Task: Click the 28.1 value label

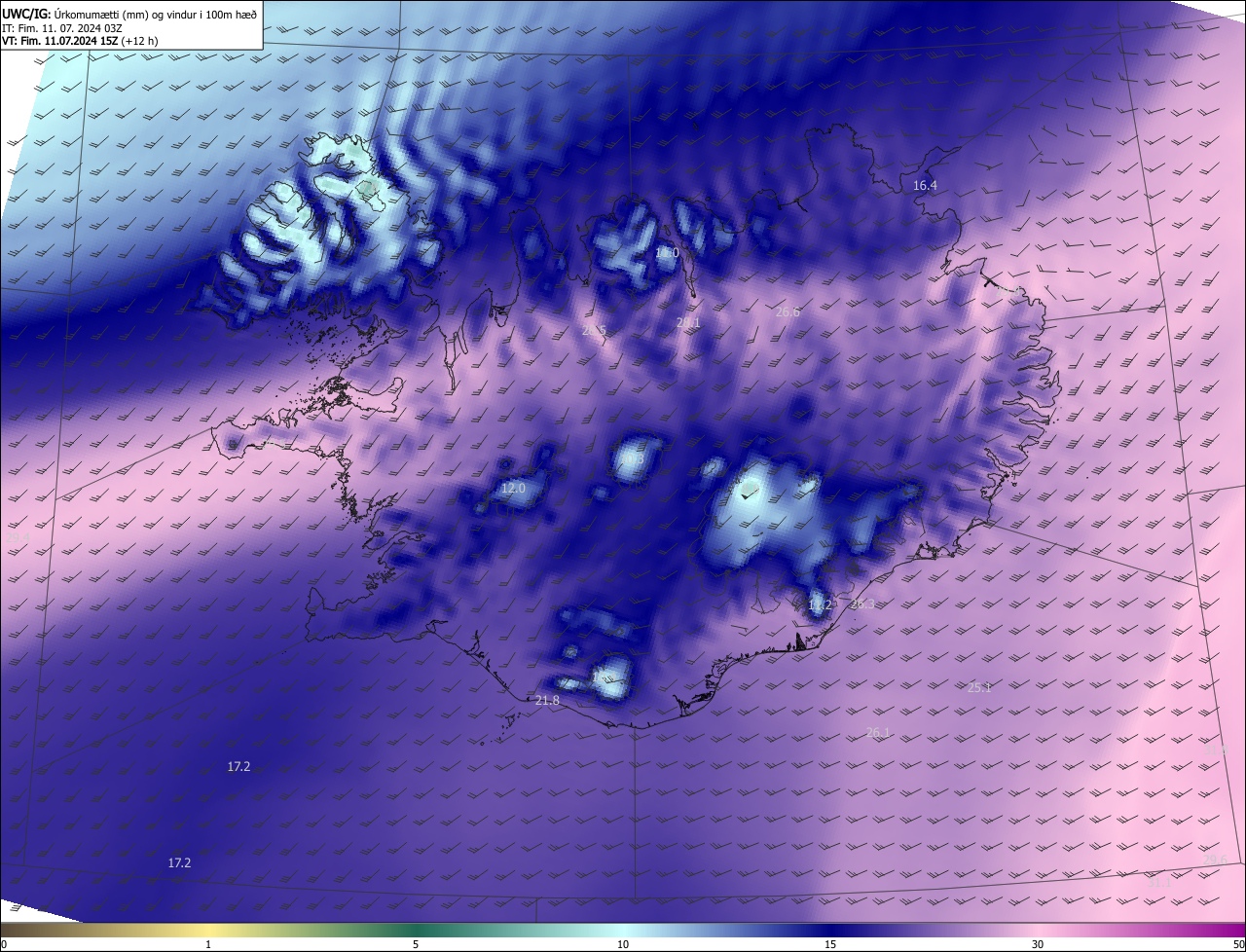Action: click(x=688, y=322)
